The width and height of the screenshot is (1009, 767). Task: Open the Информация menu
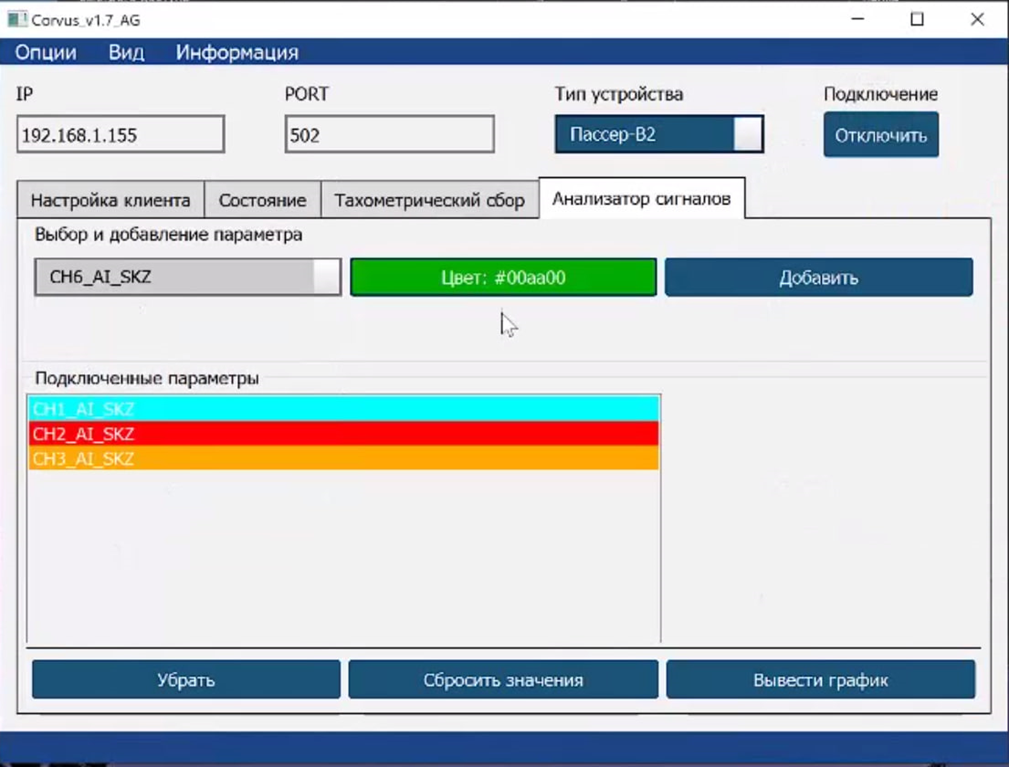tap(237, 53)
